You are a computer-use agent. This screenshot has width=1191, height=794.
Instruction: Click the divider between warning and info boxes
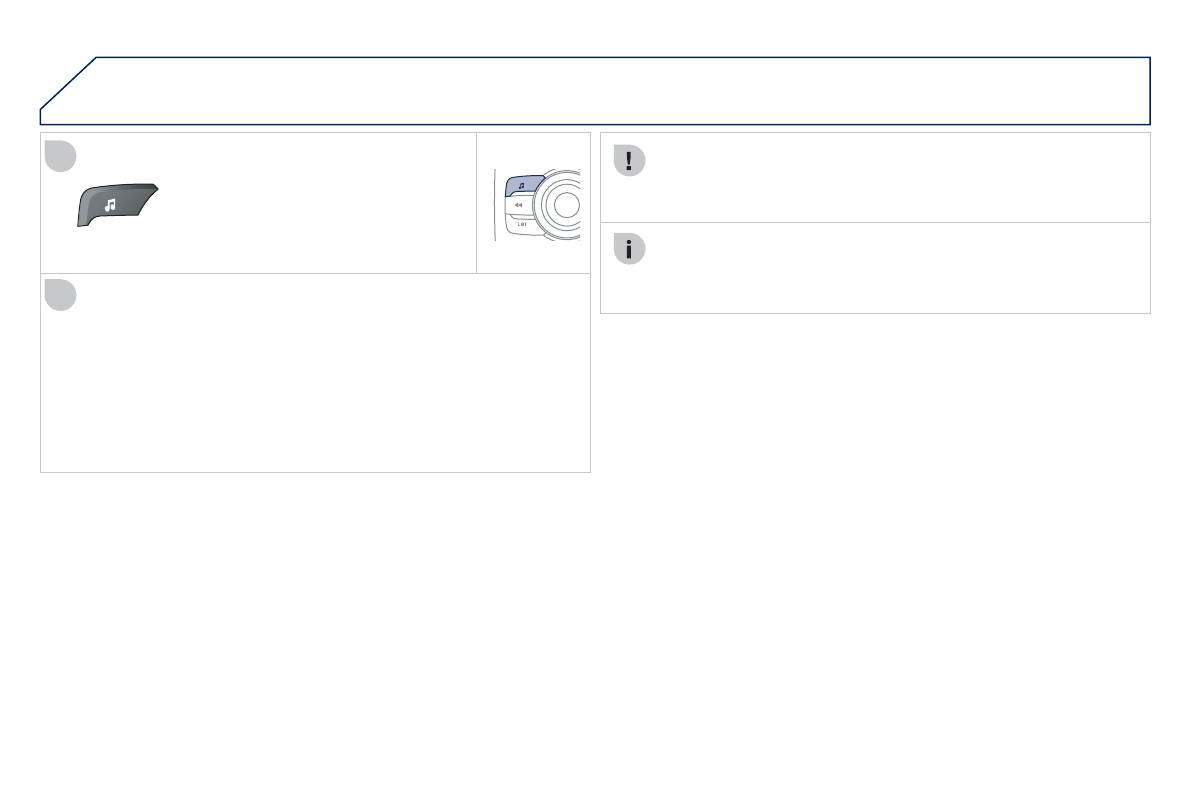875,222
